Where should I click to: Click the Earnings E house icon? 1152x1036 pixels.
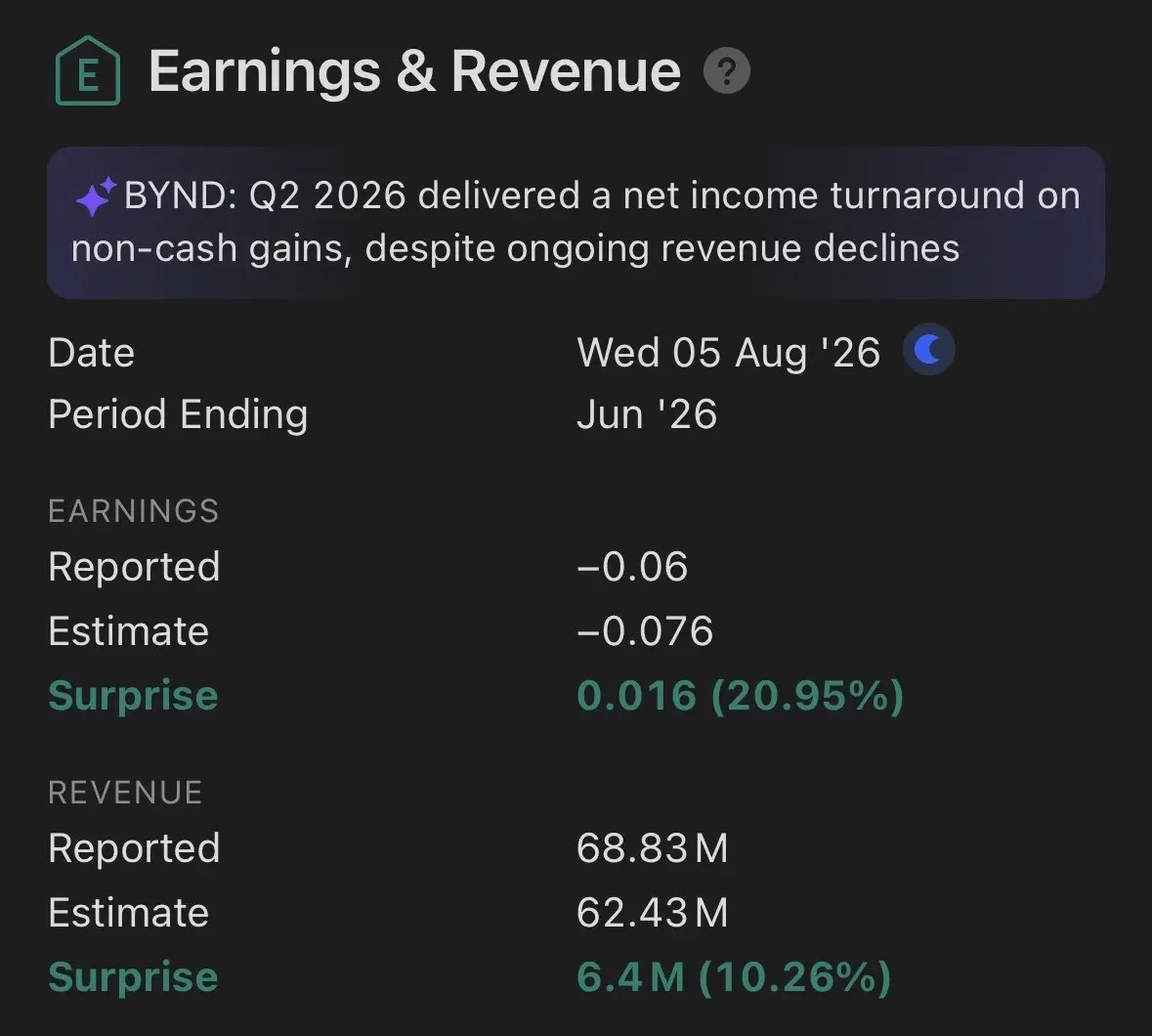pos(87,71)
